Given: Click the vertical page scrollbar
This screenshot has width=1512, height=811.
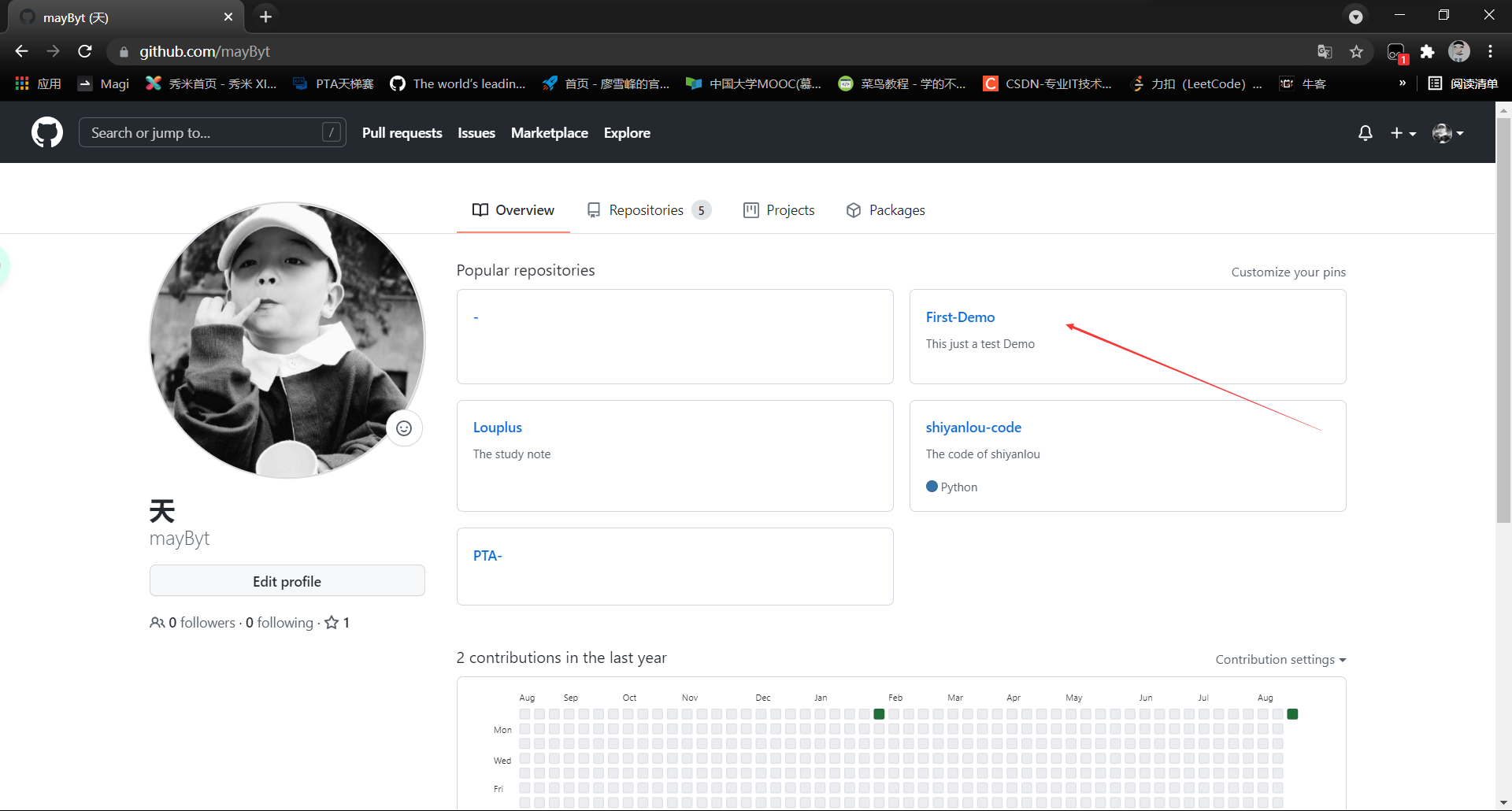Looking at the screenshot, I should (x=1503, y=319).
